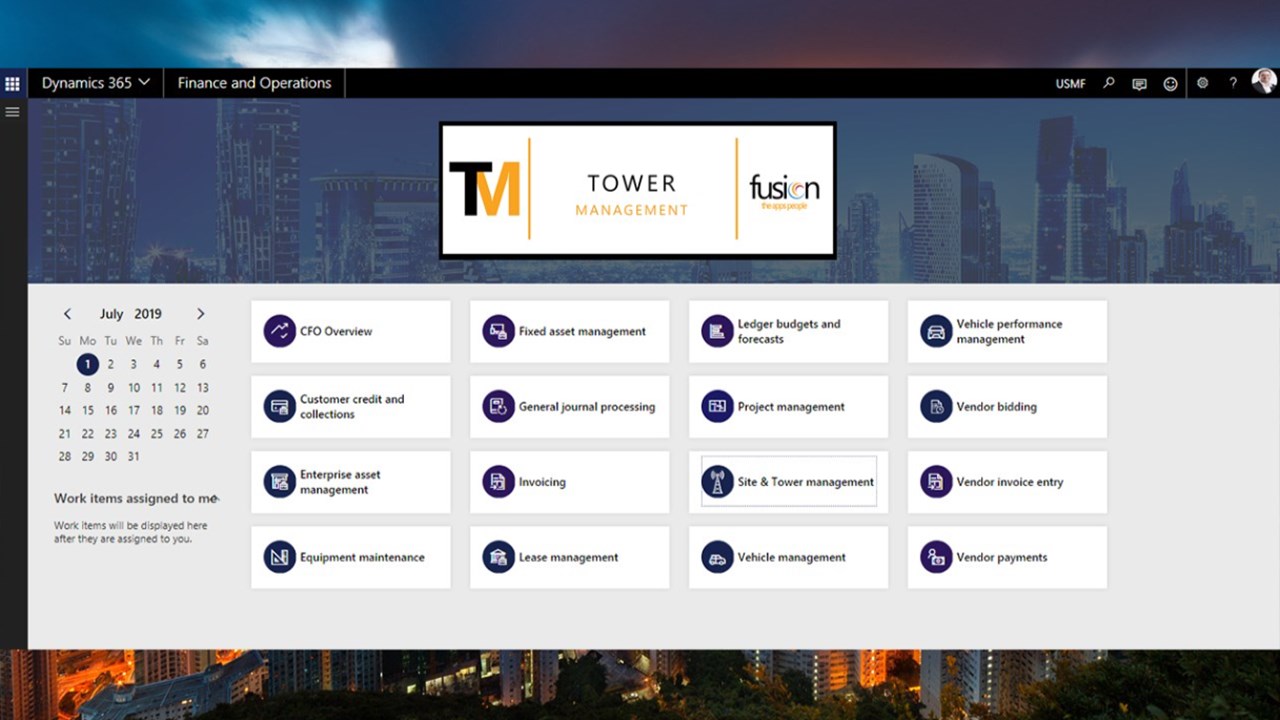This screenshot has width=1280, height=720.
Task: Go to previous month in calendar
Action: (67, 314)
